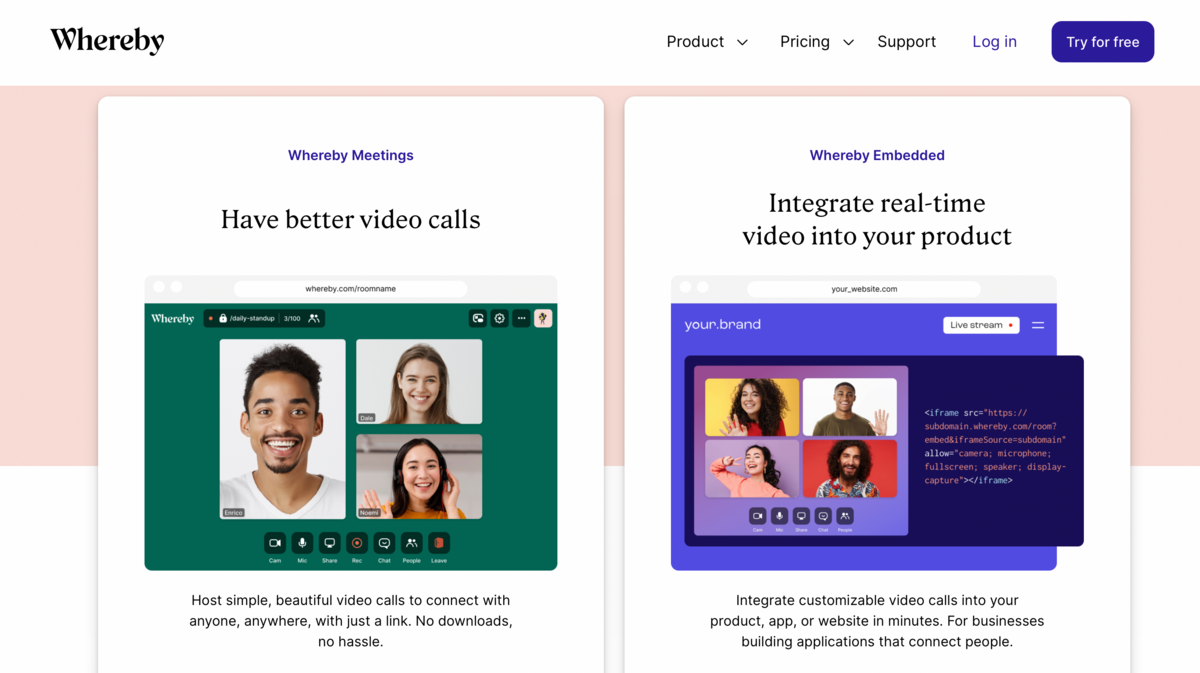
Task: Click the Share icon in the green meeting preview
Action: tap(329, 543)
